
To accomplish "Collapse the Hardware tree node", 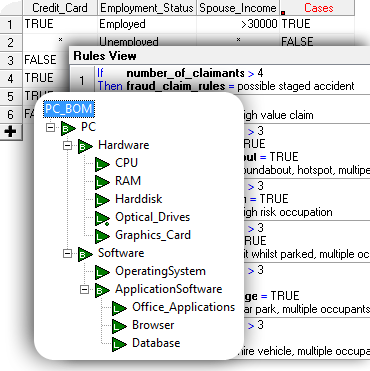I will point(67,145).
